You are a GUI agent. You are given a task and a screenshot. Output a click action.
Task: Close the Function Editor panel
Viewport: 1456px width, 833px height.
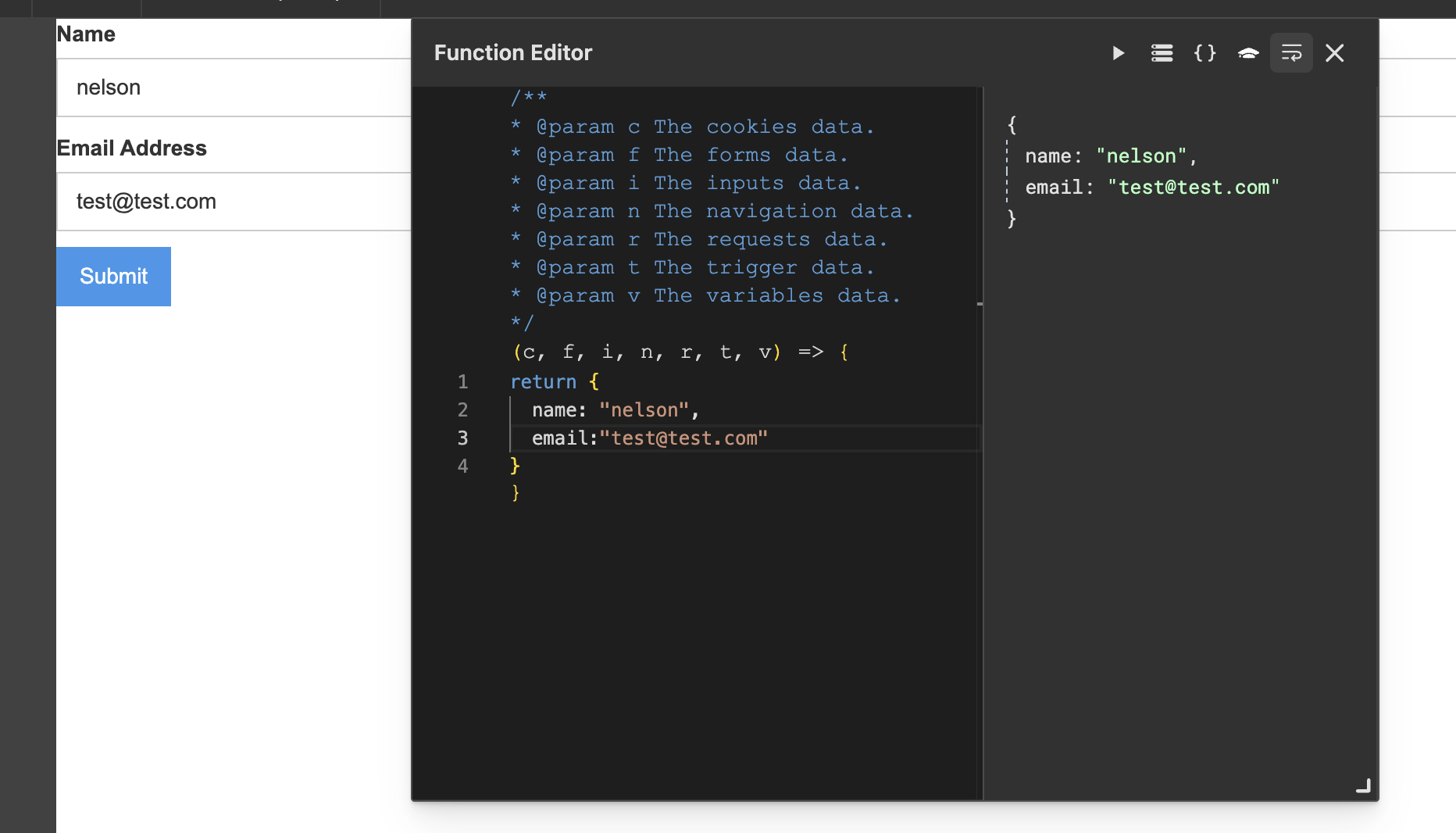coord(1335,53)
